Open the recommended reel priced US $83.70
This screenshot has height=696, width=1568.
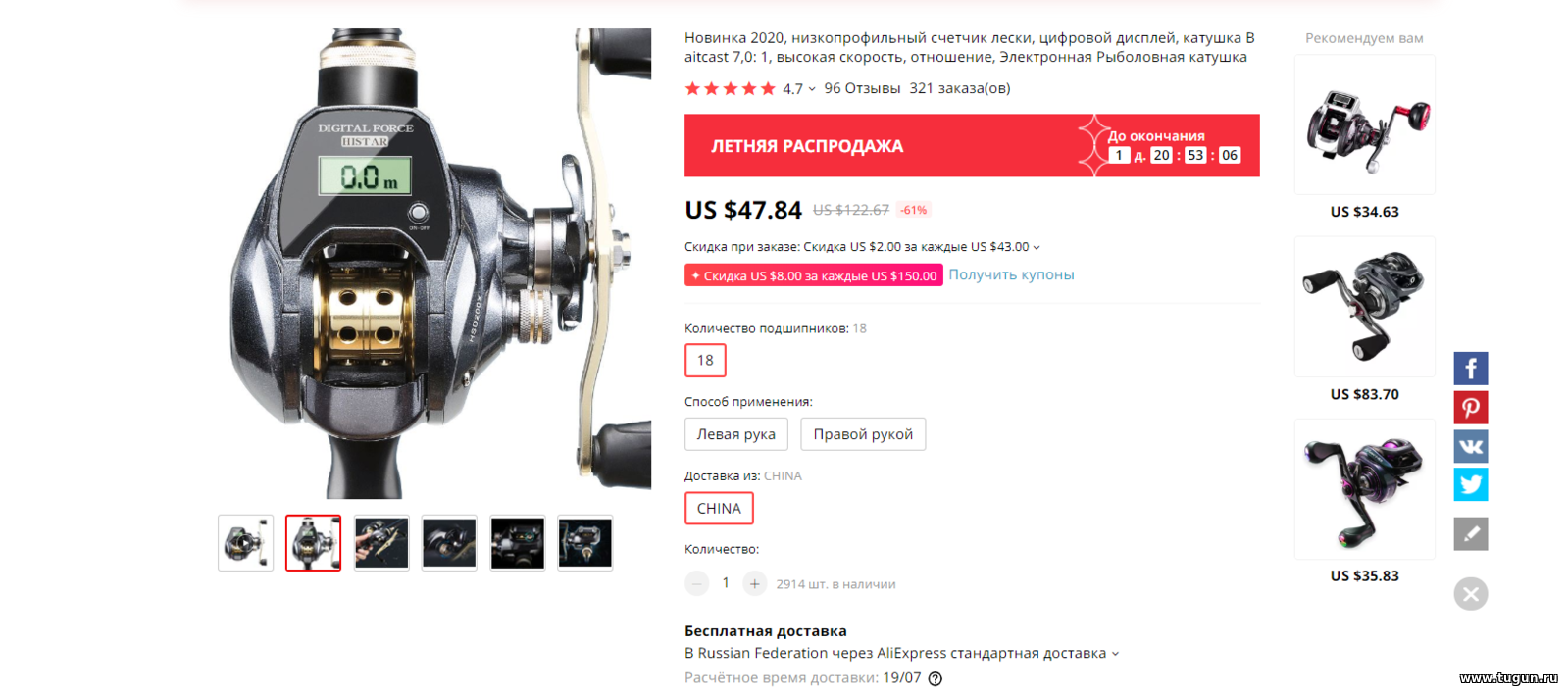tap(1364, 307)
